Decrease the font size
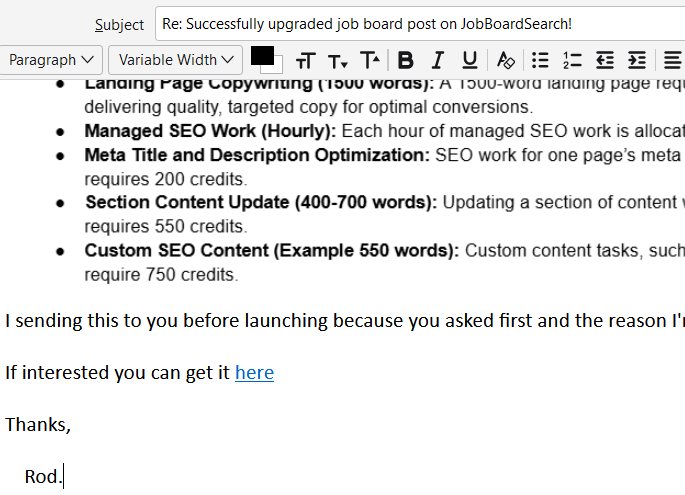The height and width of the screenshot is (495, 685). tap(338, 60)
